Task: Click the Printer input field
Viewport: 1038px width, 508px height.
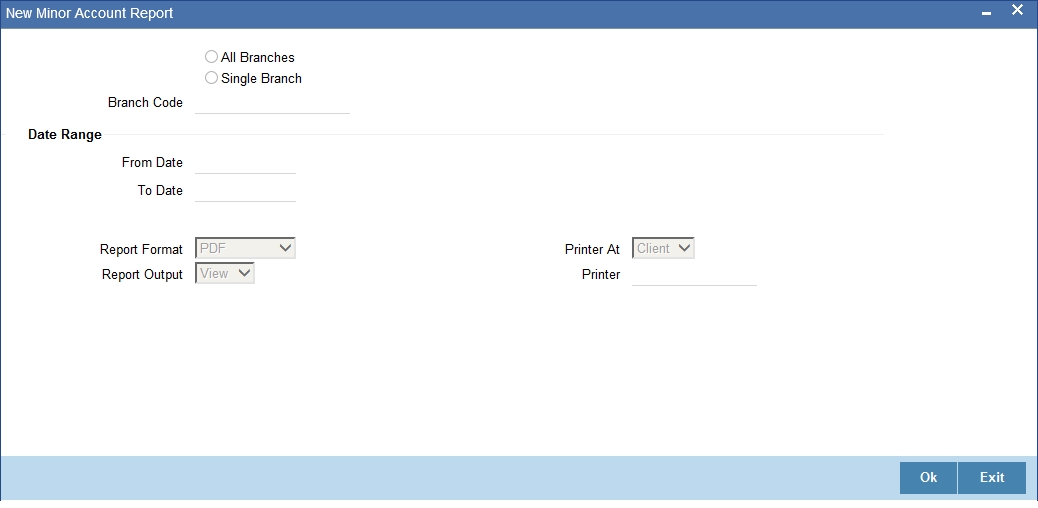Action: coord(694,274)
